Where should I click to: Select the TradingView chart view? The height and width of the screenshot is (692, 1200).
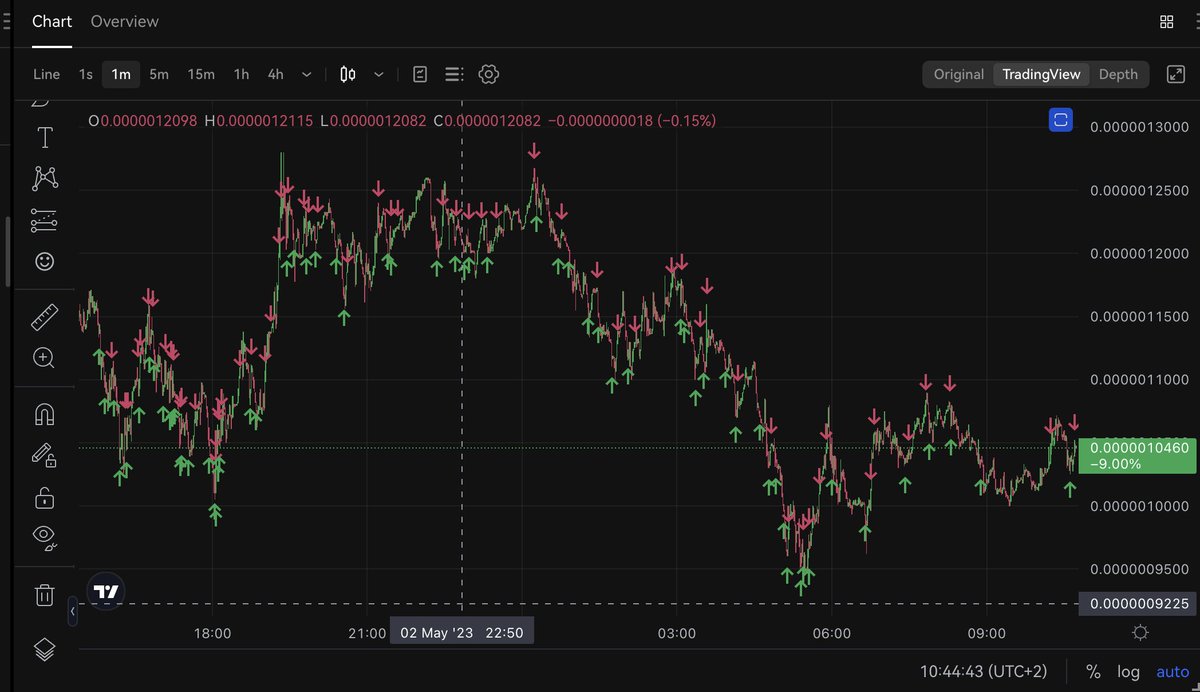pos(1041,74)
